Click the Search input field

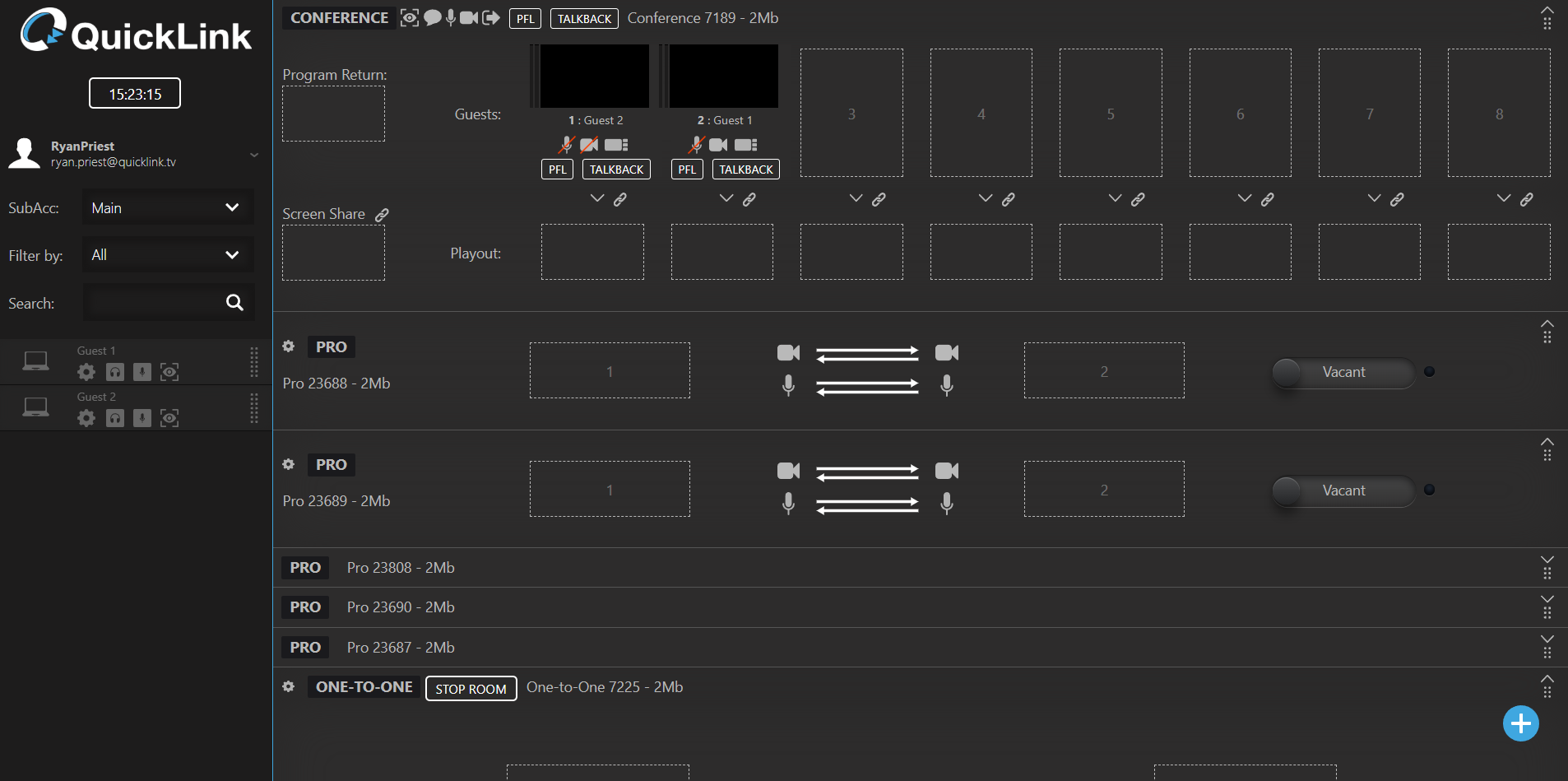pyautogui.click(x=153, y=303)
